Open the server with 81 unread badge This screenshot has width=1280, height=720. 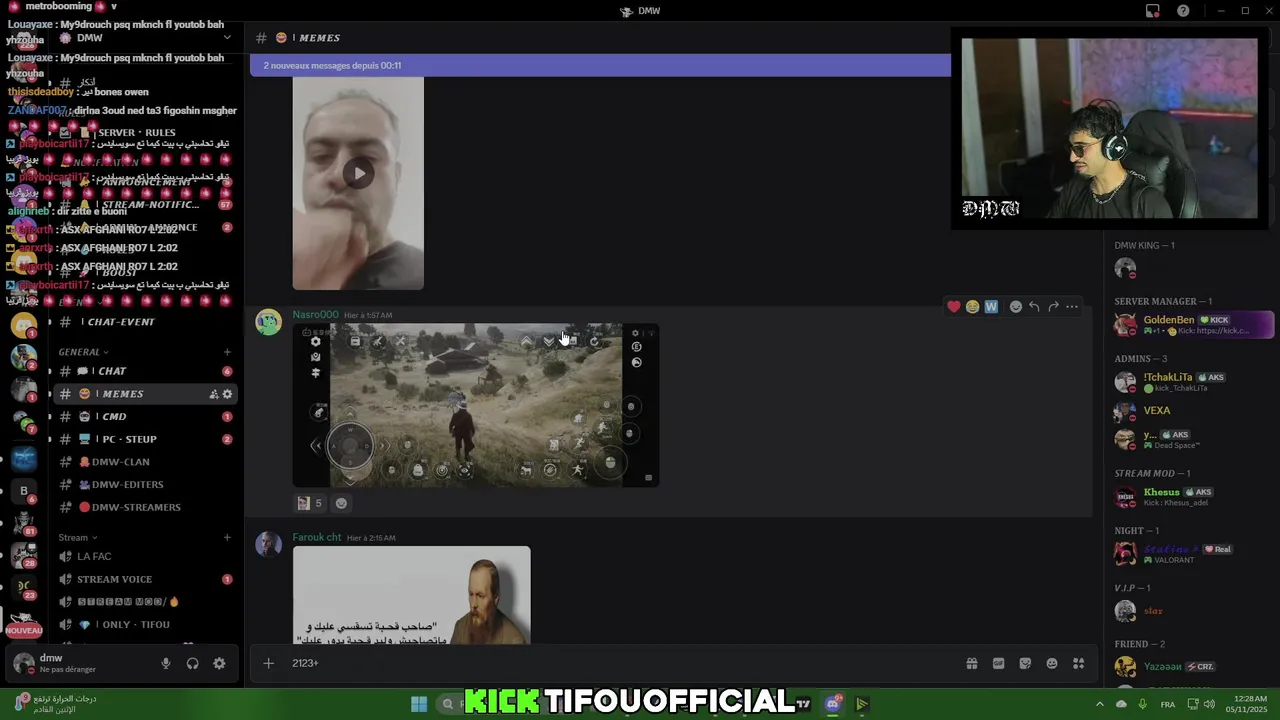tap(24, 523)
